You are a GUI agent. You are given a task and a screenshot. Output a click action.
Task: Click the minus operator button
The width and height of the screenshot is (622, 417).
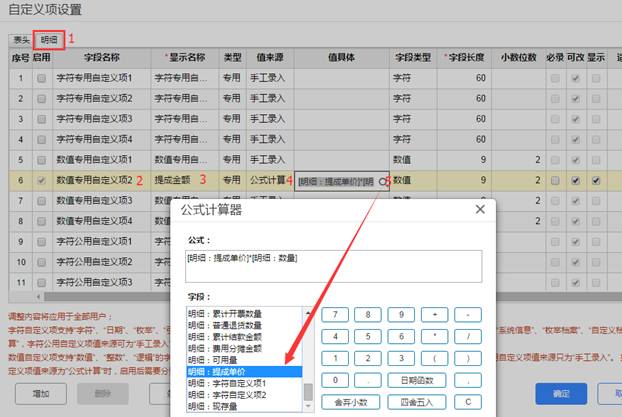[468, 314]
